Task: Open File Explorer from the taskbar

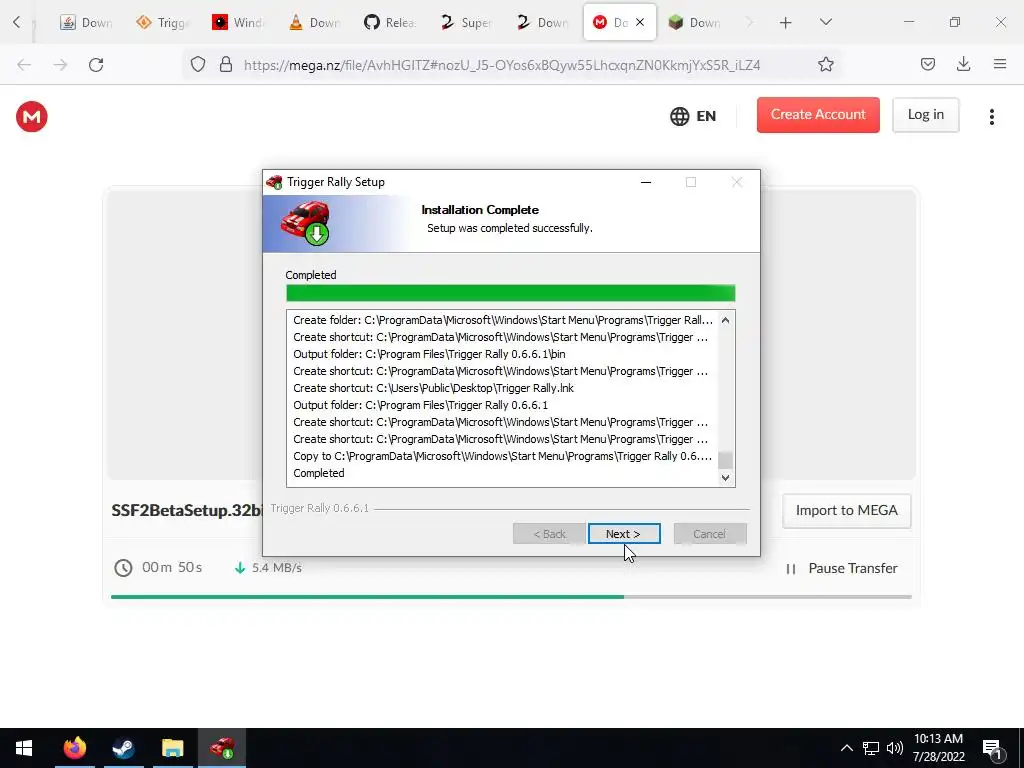Action: tap(172, 748)
